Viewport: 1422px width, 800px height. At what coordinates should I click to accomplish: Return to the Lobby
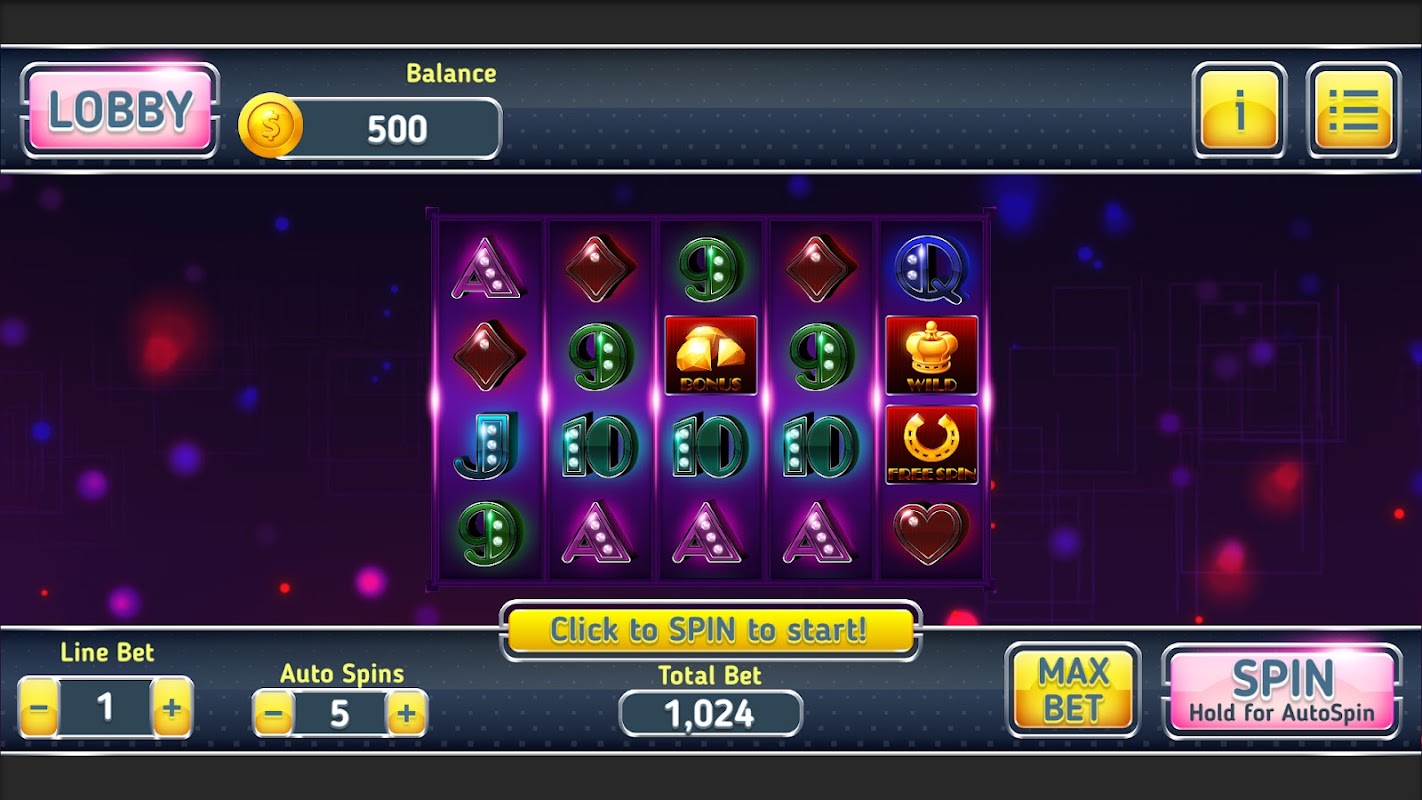[x=119, y=110]
